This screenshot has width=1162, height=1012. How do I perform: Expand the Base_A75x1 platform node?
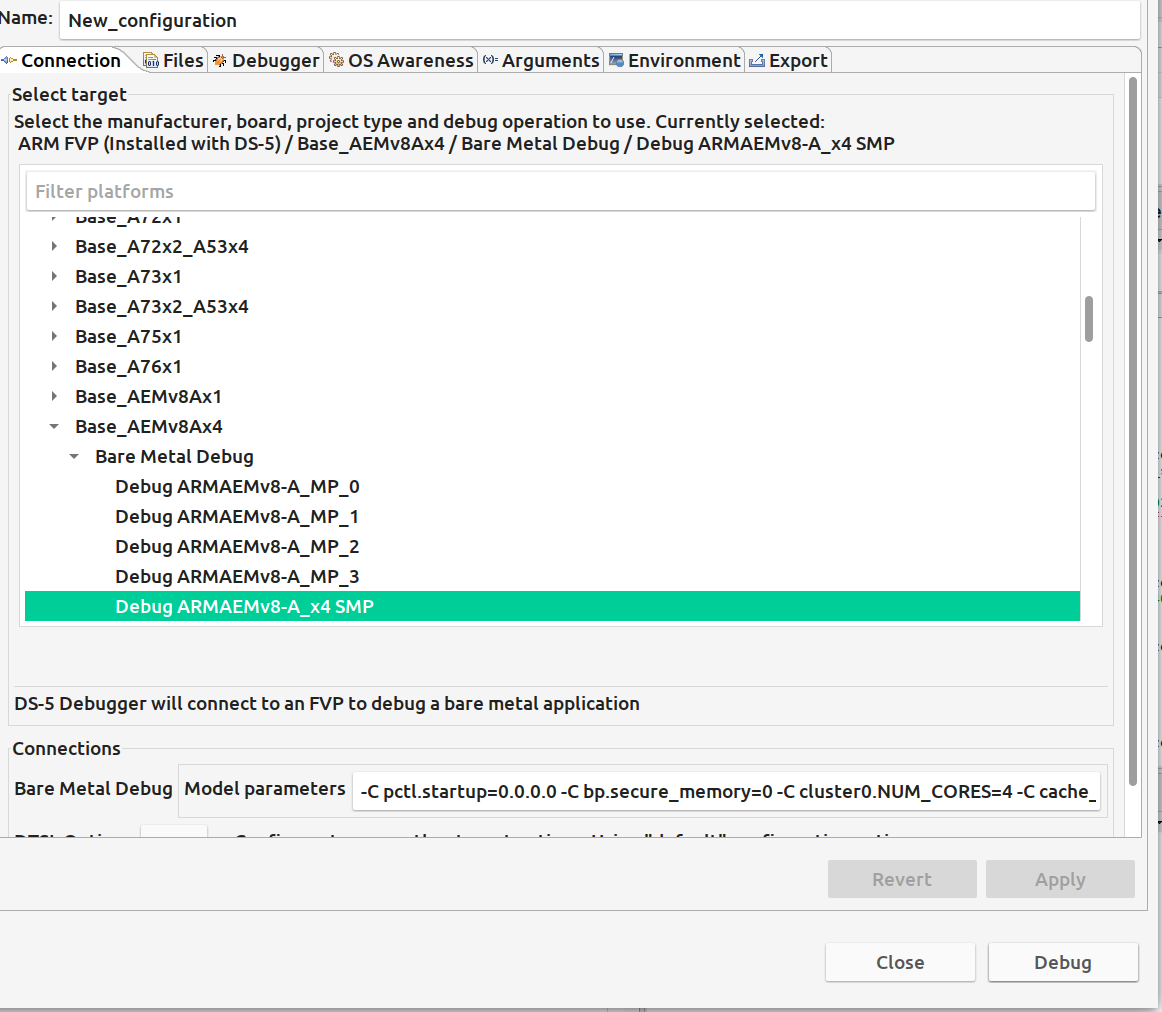54,336
